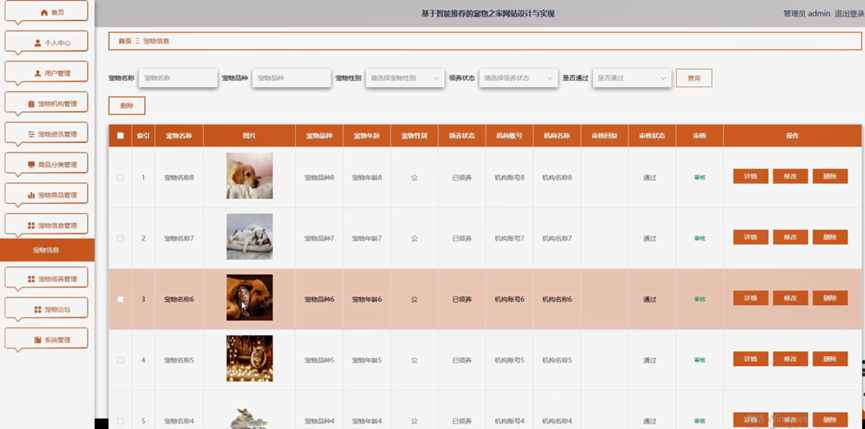Tick the select-all checkbox in the table header
865x429 pixels.
coord(120,136)
